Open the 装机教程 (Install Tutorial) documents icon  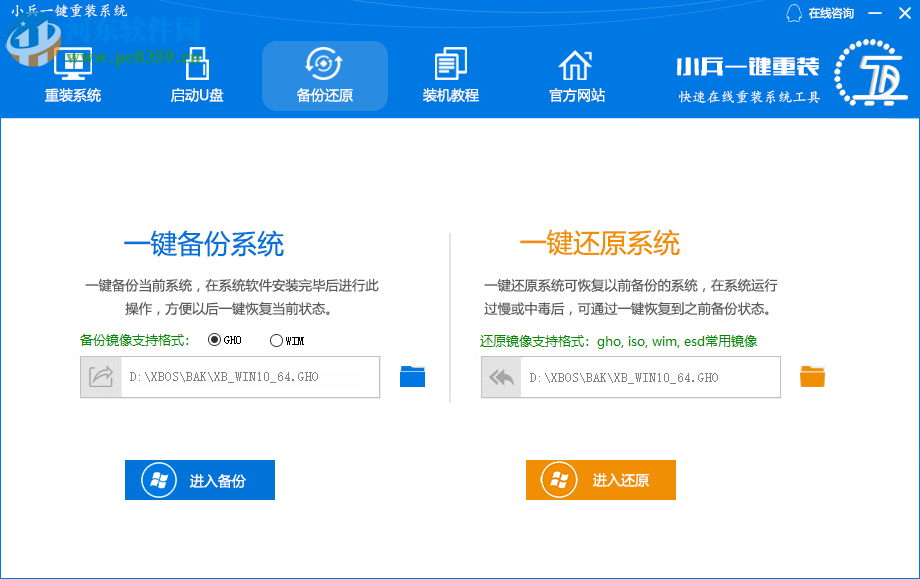click(x=449, y=62)
